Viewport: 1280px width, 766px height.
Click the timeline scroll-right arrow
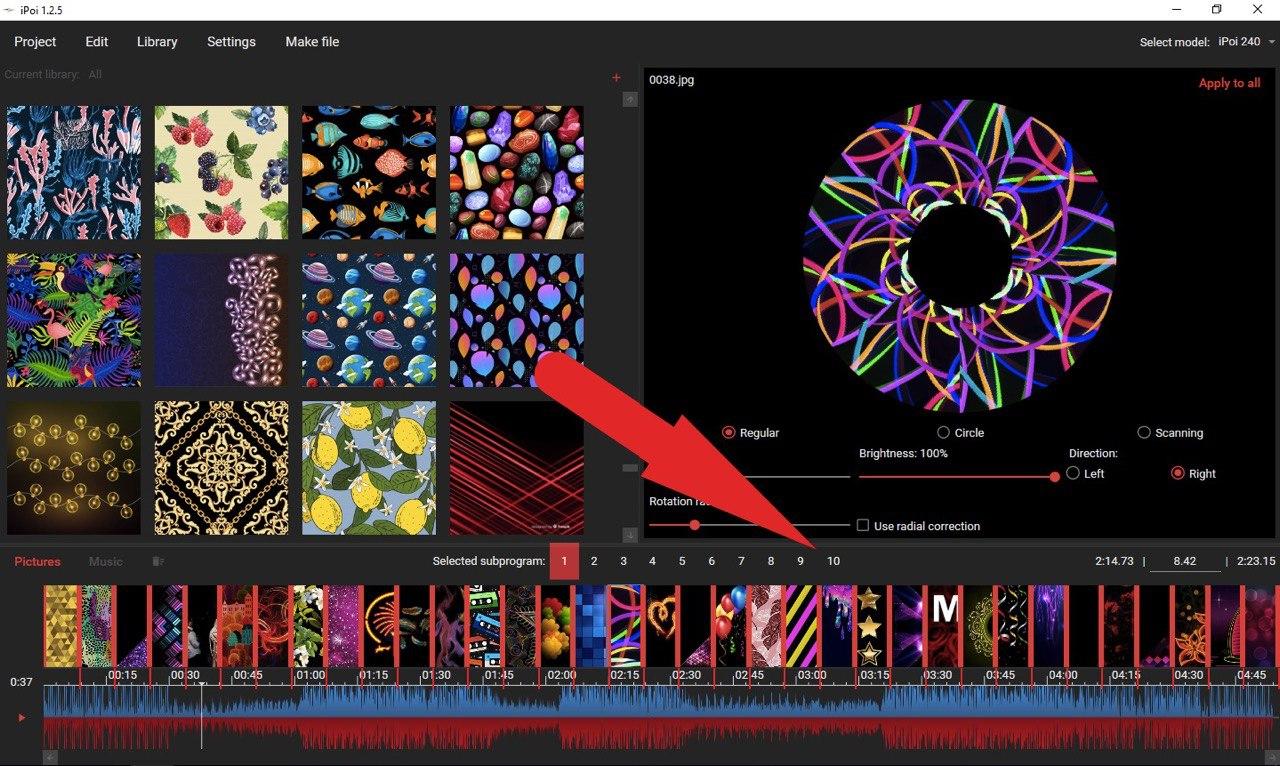coord(1272,758)
